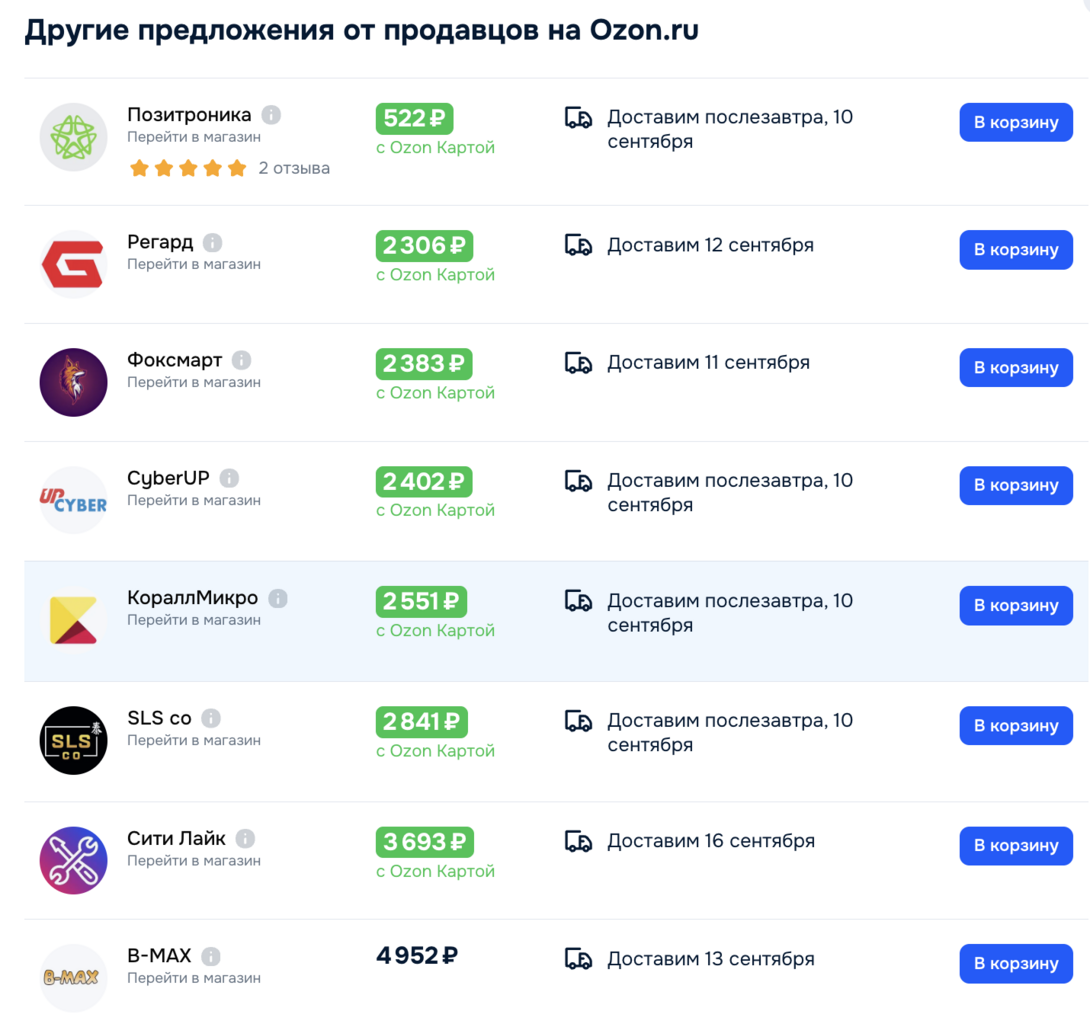Add Регард offer for 2306 ₽ to cart

click(1016, 250)
